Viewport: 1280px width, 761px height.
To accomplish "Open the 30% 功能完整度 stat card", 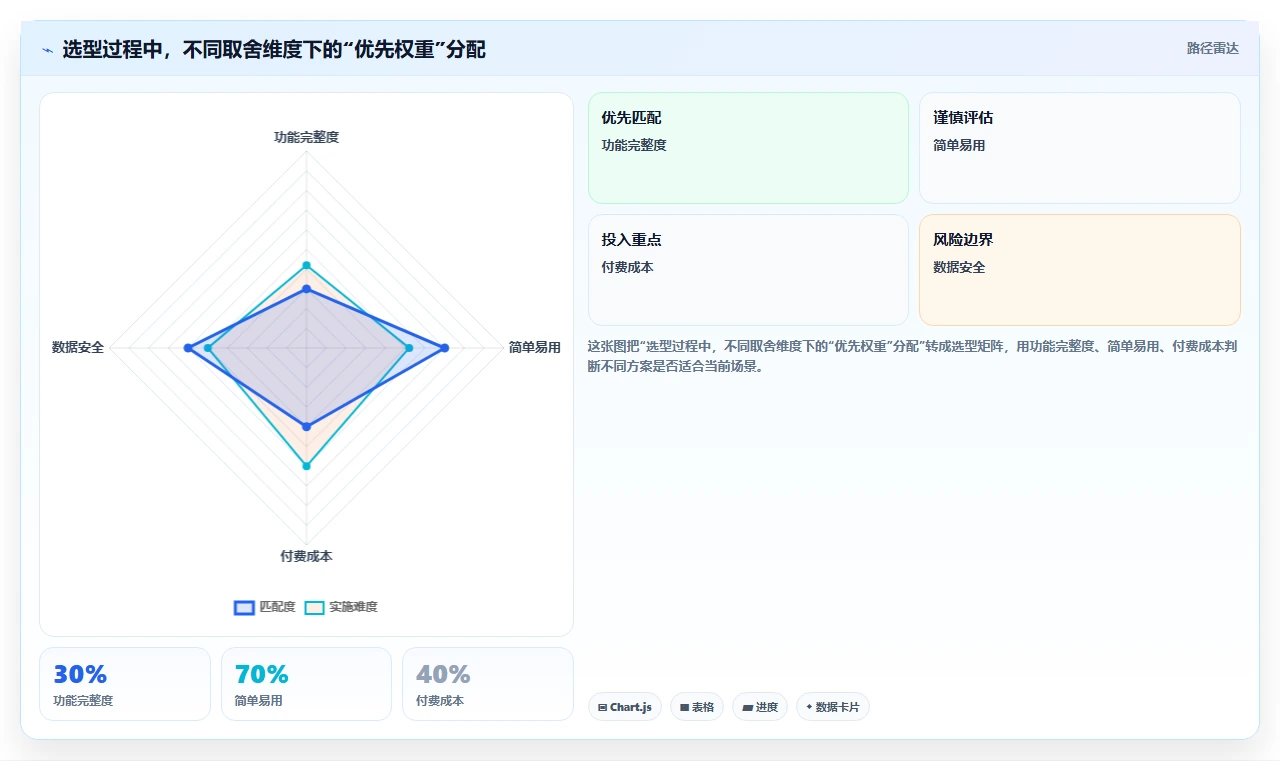I will pyautogui.click(x=125, y=684).
